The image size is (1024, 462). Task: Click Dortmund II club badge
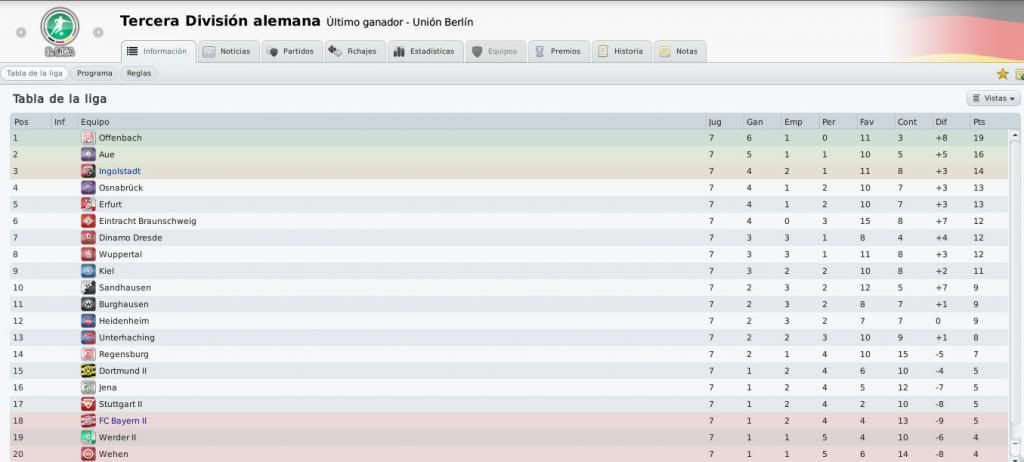coord(88,371)
